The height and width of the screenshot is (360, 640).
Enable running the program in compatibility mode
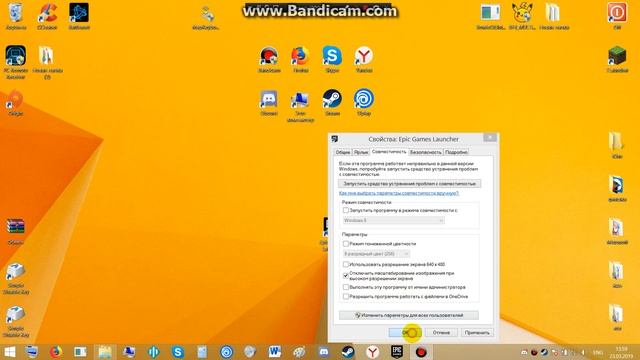346,210
